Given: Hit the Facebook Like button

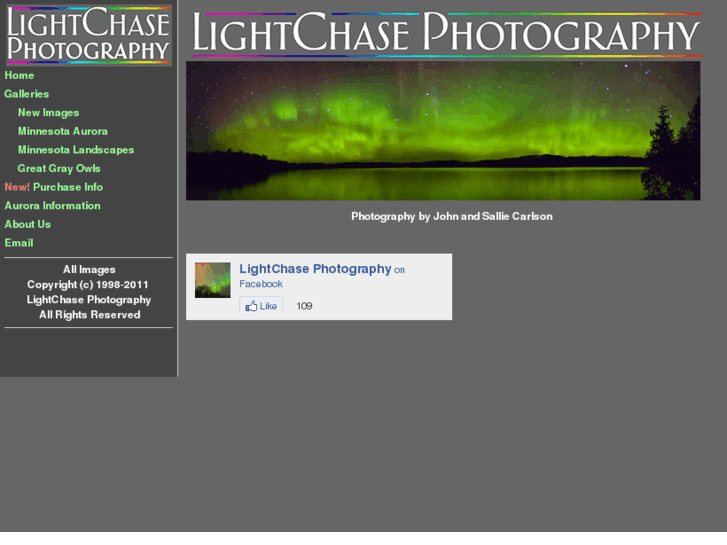Looking at the screenshot, I should point(261,305).
